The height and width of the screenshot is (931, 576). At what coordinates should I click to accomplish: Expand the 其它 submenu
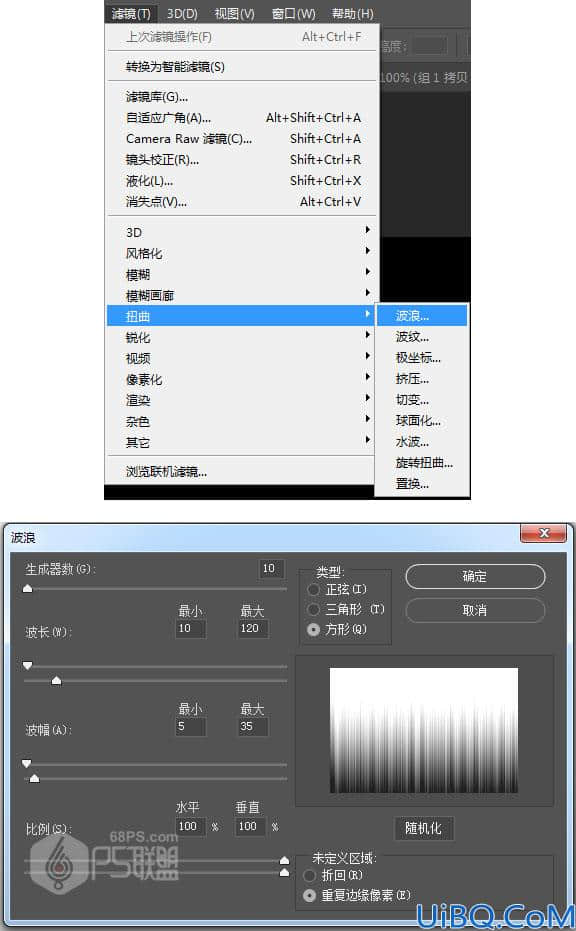pos(242,442)
